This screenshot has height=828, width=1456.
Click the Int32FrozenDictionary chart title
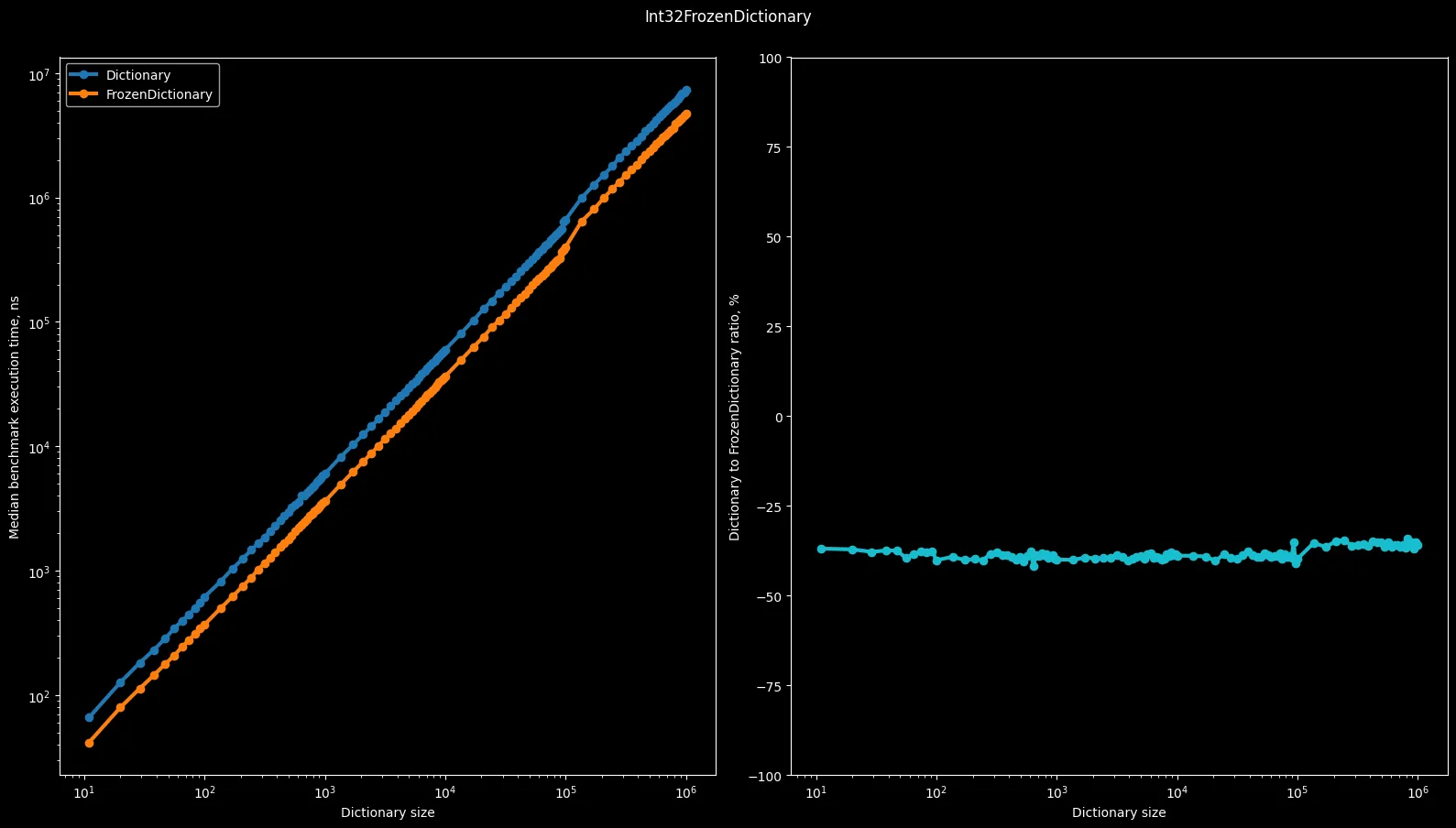728,16
